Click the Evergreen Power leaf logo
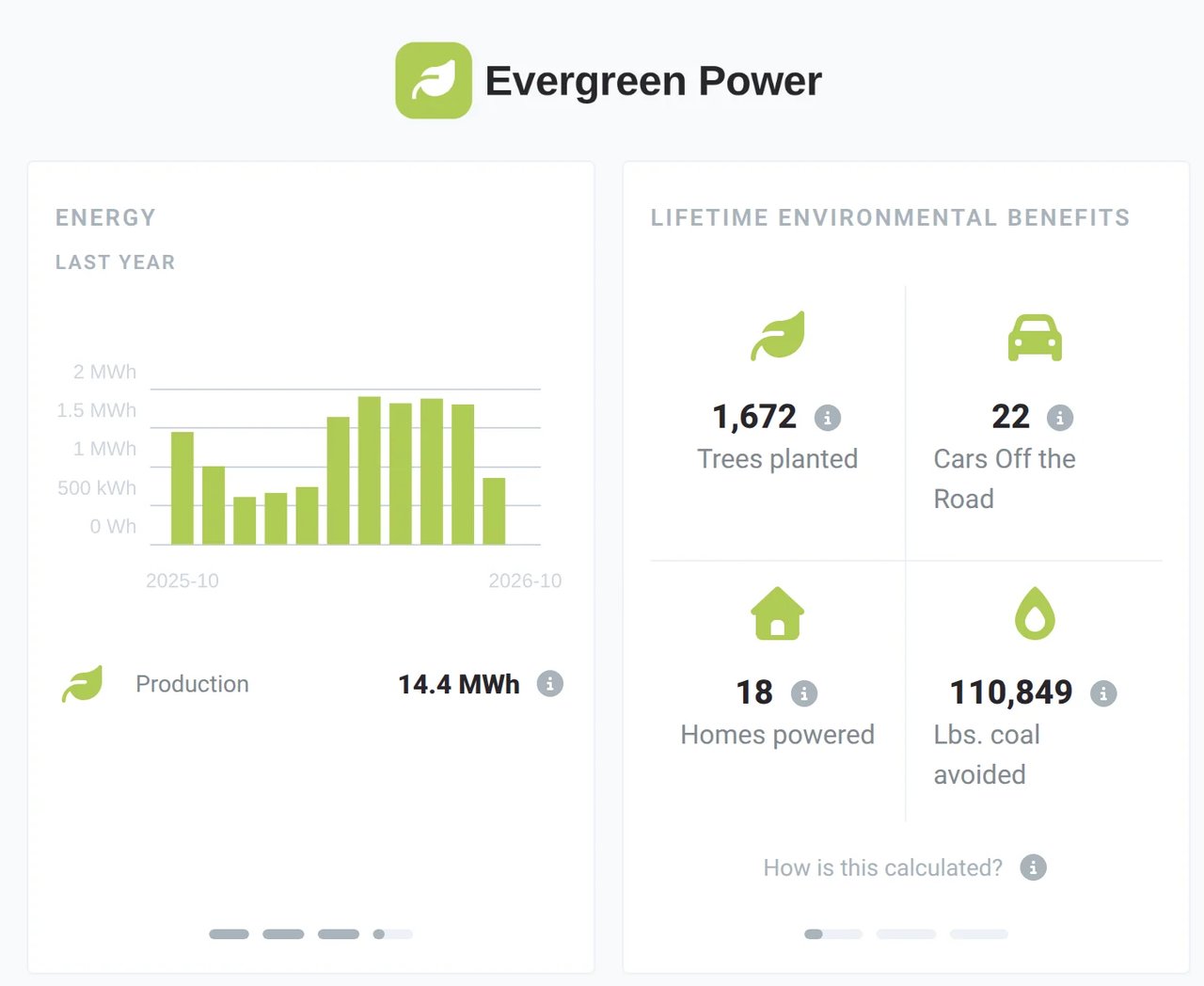This screenshot has width=1204, height=986. coord(434,81)
